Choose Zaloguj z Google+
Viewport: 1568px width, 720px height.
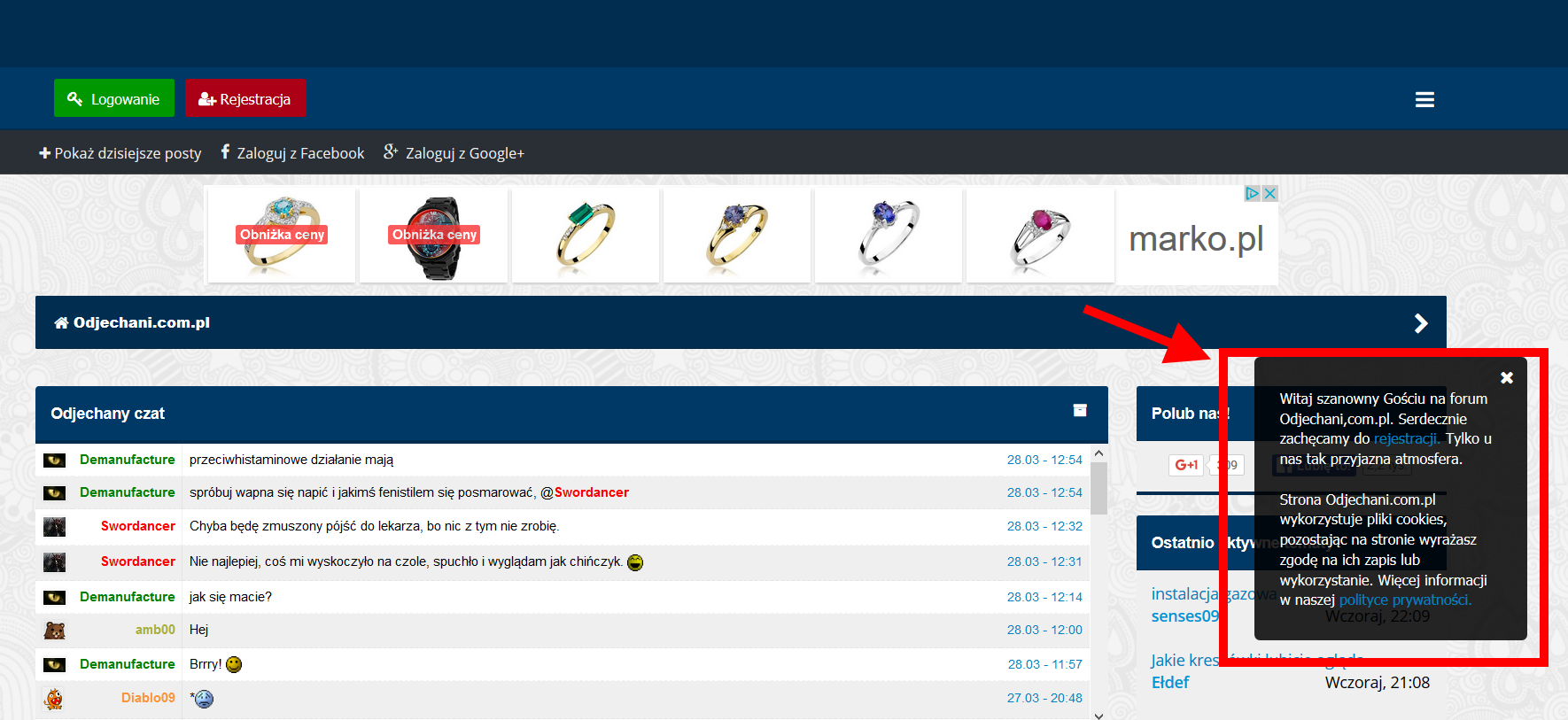454,153
